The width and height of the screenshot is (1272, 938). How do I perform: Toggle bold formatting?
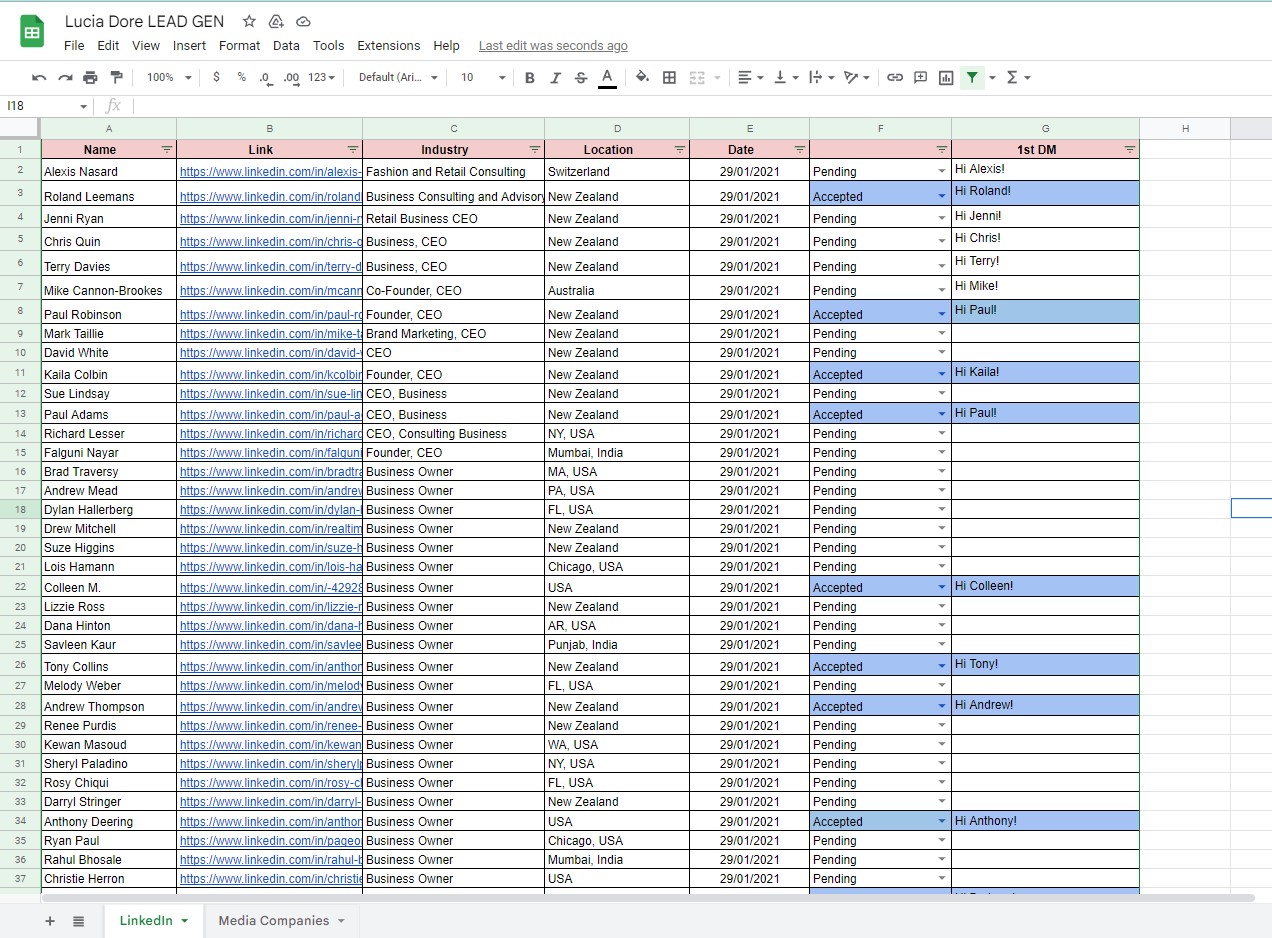pos(530,78)
